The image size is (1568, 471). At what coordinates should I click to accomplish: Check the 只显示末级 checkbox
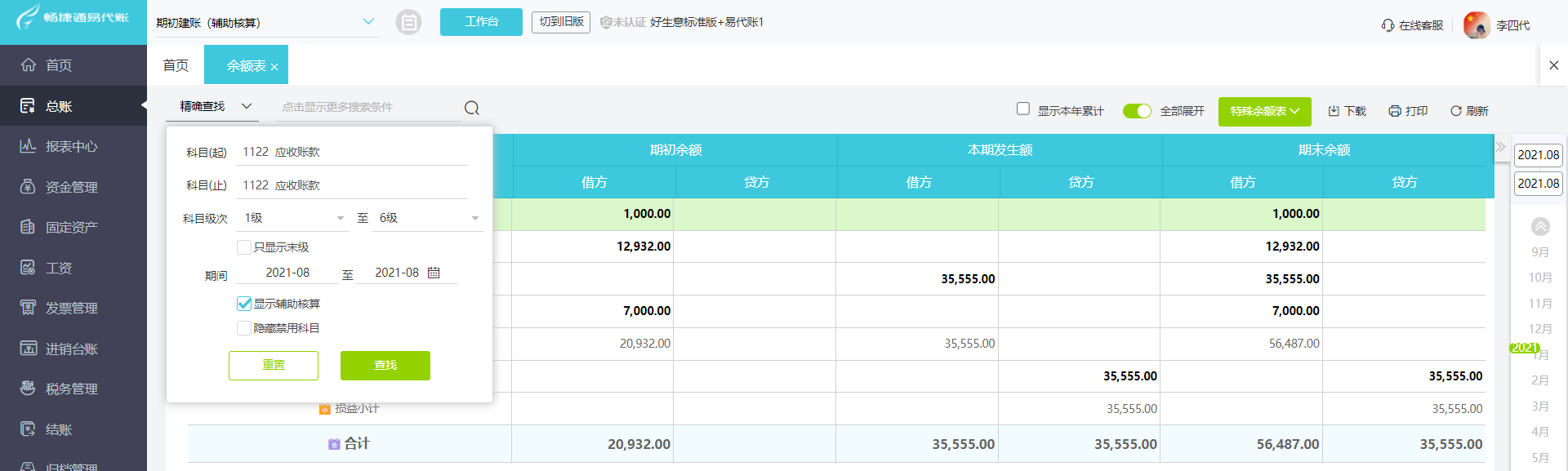pos(244,247)
